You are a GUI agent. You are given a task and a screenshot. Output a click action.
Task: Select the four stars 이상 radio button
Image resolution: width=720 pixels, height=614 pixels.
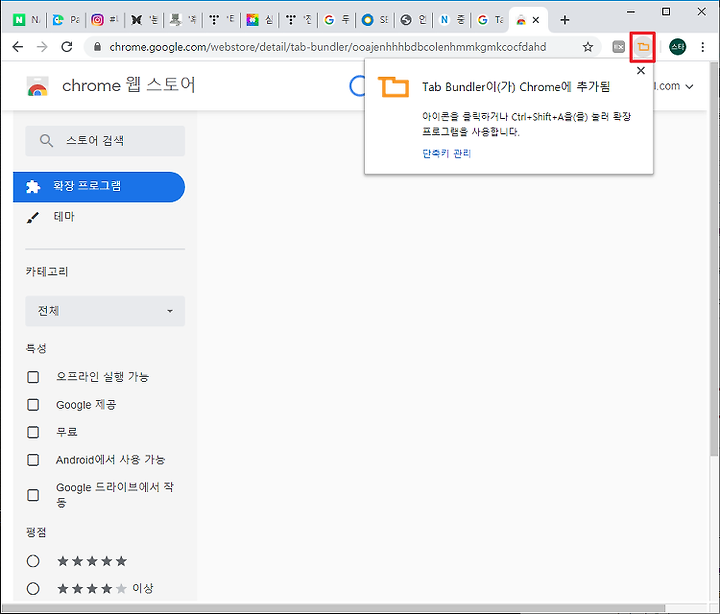click(33, 589)
